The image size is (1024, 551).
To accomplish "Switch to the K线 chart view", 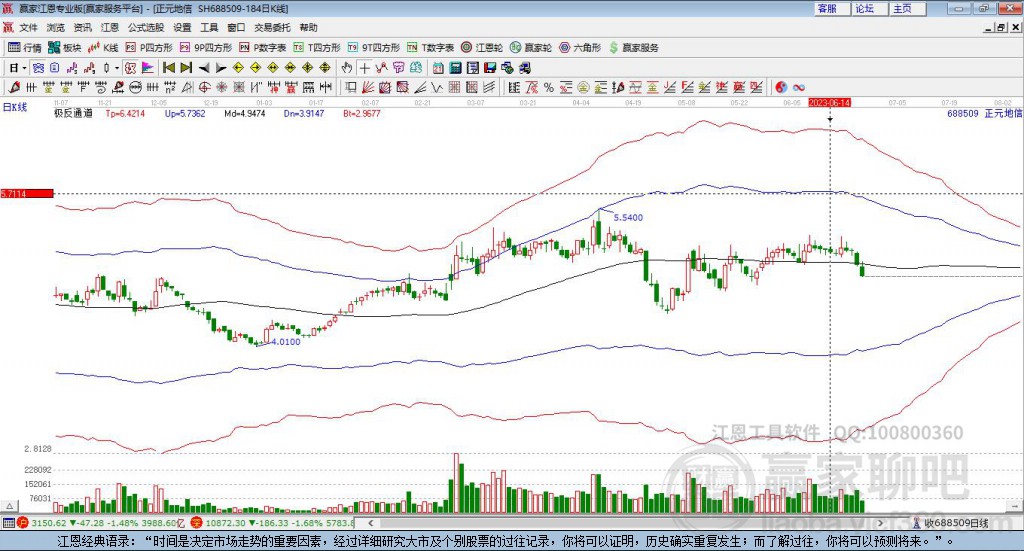I will (x=103, y=48).
